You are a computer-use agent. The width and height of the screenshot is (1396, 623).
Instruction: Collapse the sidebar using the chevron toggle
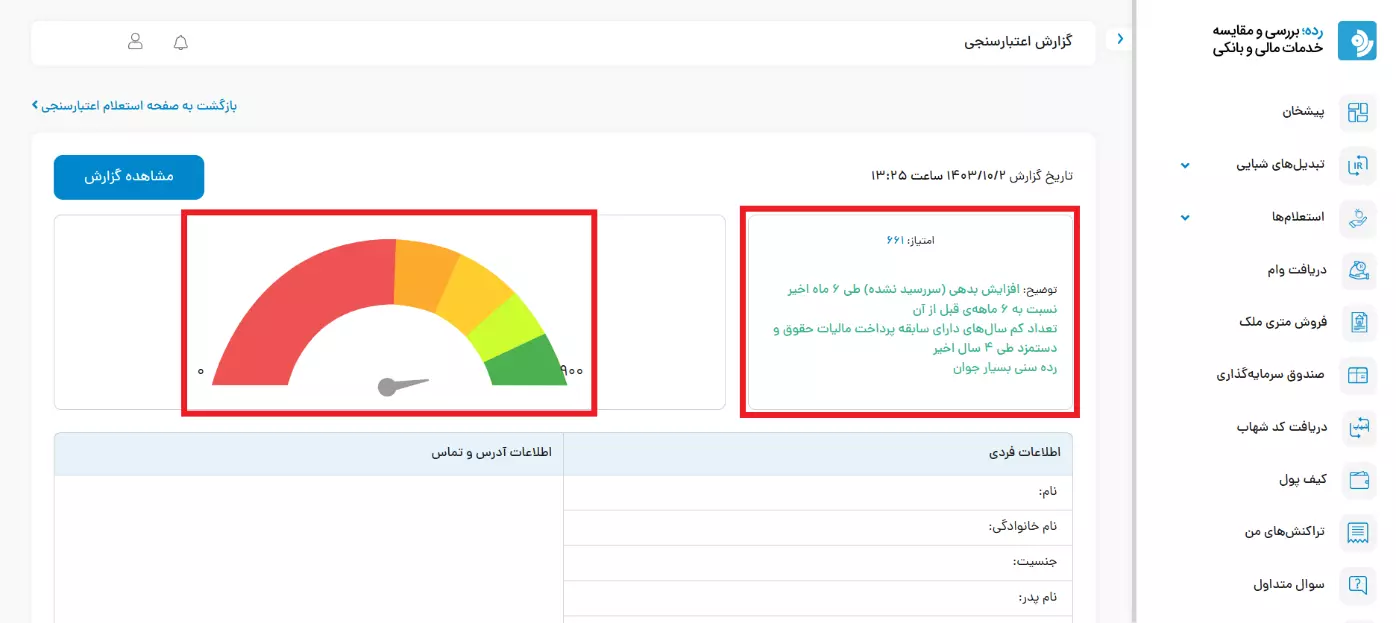[x=1120, y=39]
